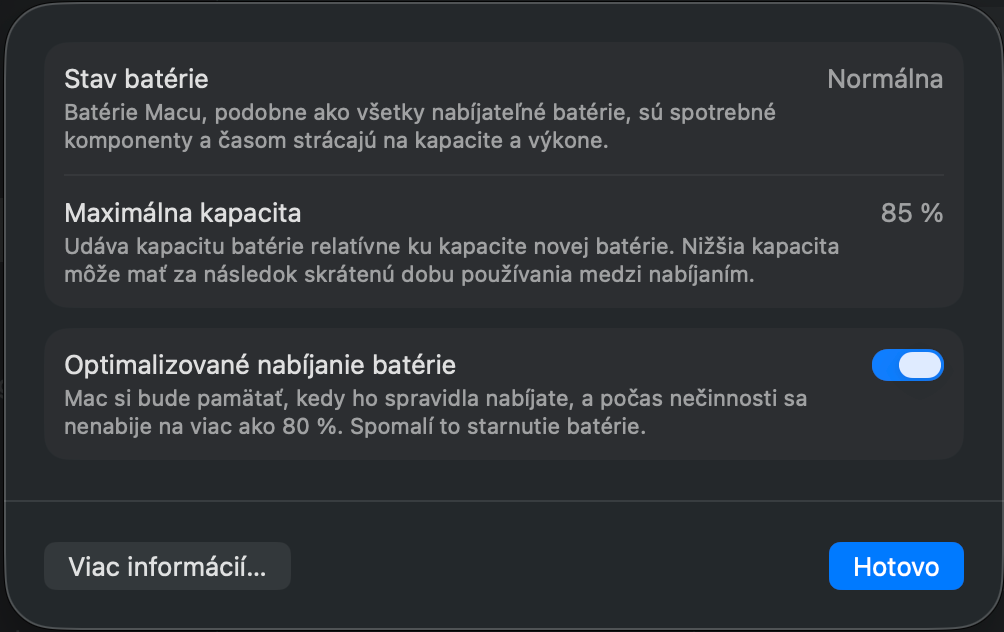
Task: Click empty space between Viac informácií and Hotovo
Action: pos(560,567)
